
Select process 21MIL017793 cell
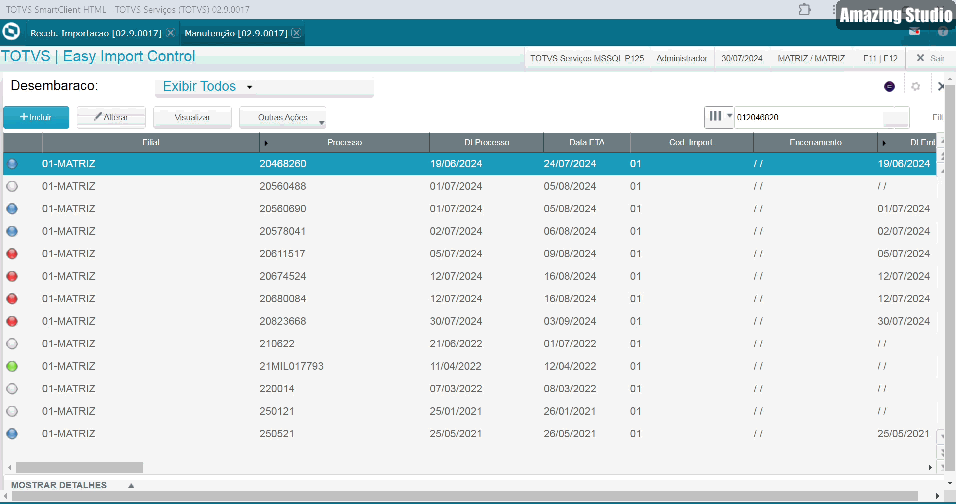point(291,367)
